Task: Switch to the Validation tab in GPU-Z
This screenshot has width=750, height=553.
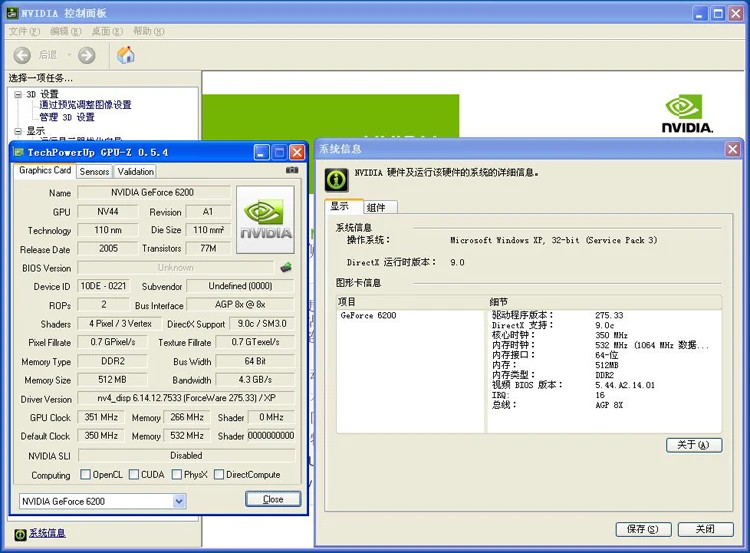Action: (135, 171)
